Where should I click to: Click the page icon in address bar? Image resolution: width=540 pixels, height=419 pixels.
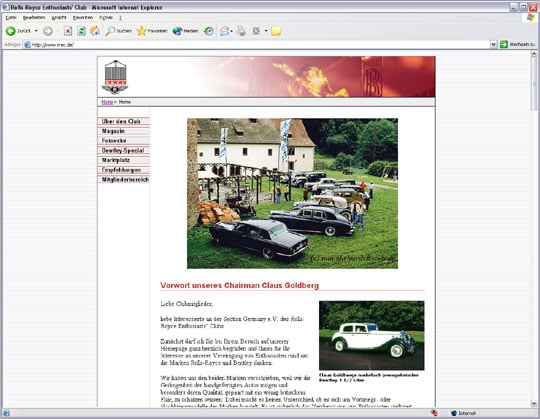coord(27,44)
